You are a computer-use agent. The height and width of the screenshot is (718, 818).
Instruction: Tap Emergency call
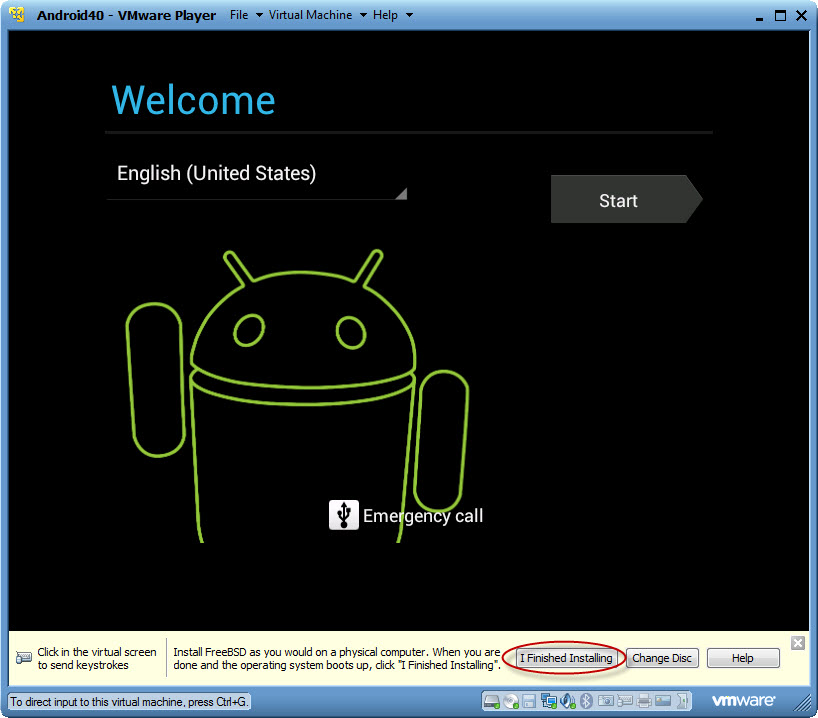click(x=423, y=516)
